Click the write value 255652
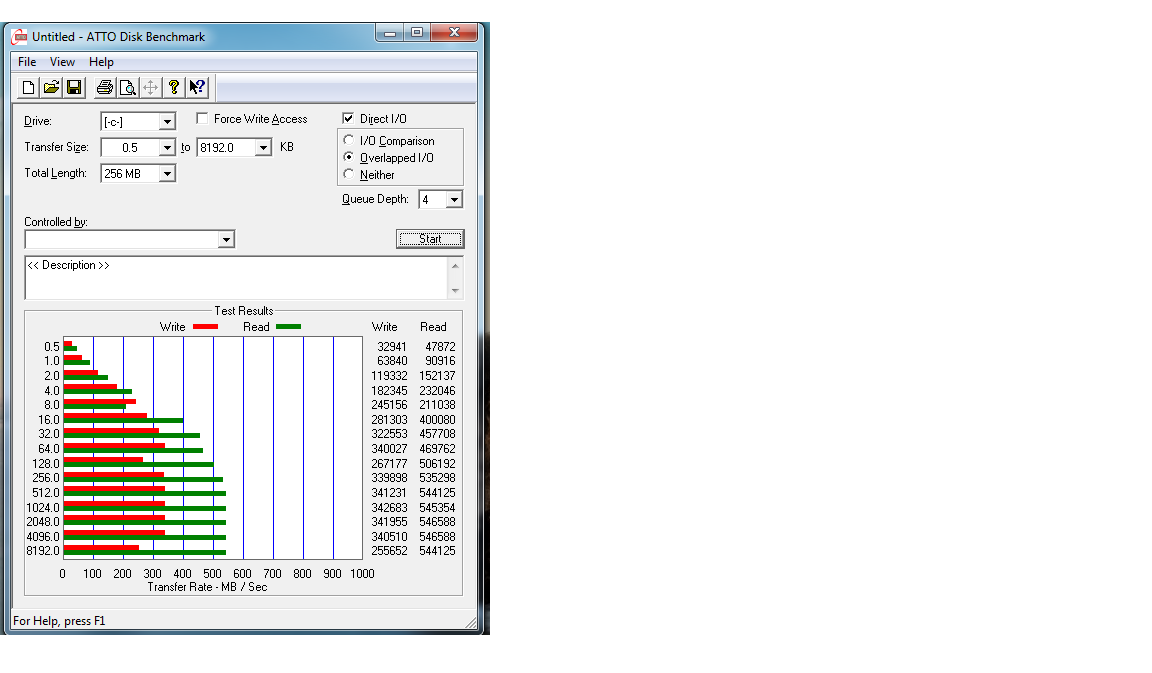The height and width of the screenshot is (673, 1152). pyautogui.click(x=389, y=551)
